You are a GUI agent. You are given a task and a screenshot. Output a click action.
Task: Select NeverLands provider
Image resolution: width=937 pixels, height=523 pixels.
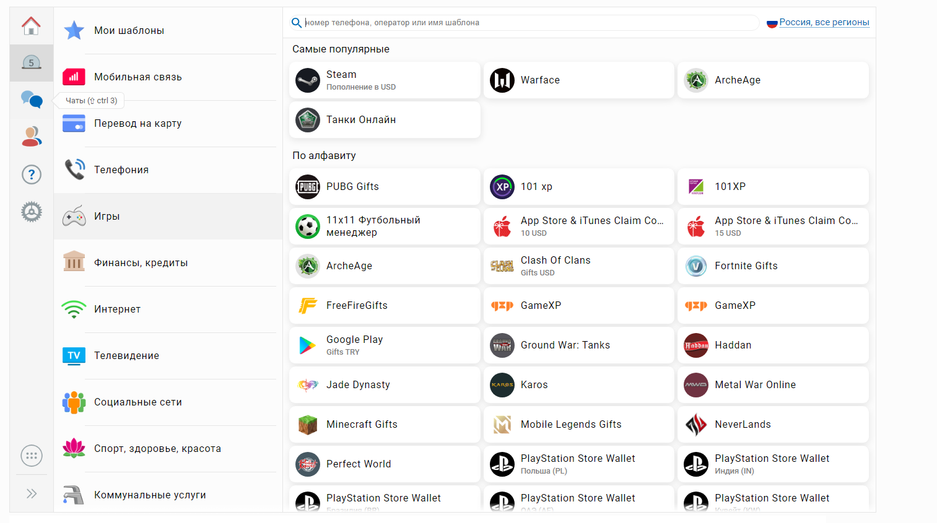(773, 424)
